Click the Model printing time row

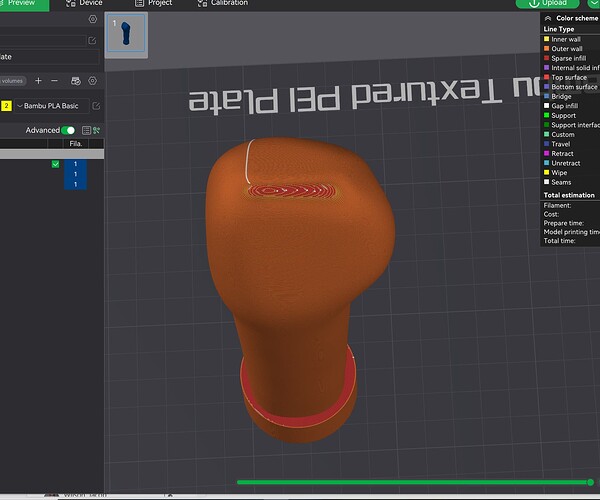(571, 232)
